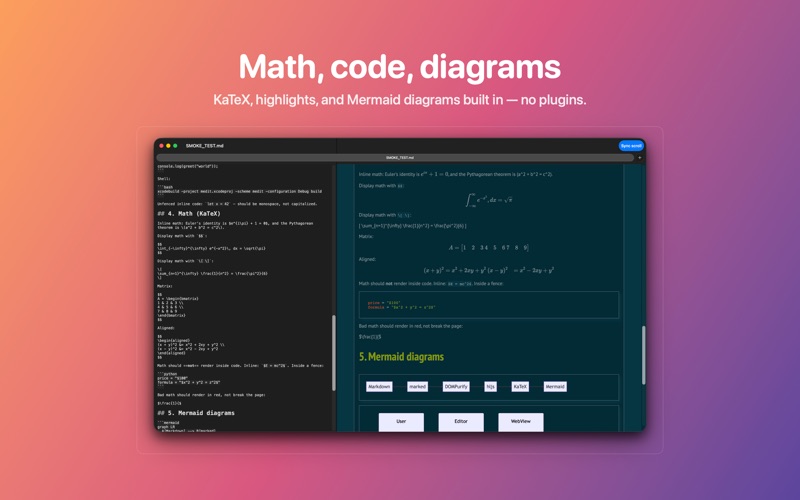Image resolution: width=800 pixels, height=500 pixels.
Task: Click the Mermaid node in the diagram
Action: [x=555, y=387]
